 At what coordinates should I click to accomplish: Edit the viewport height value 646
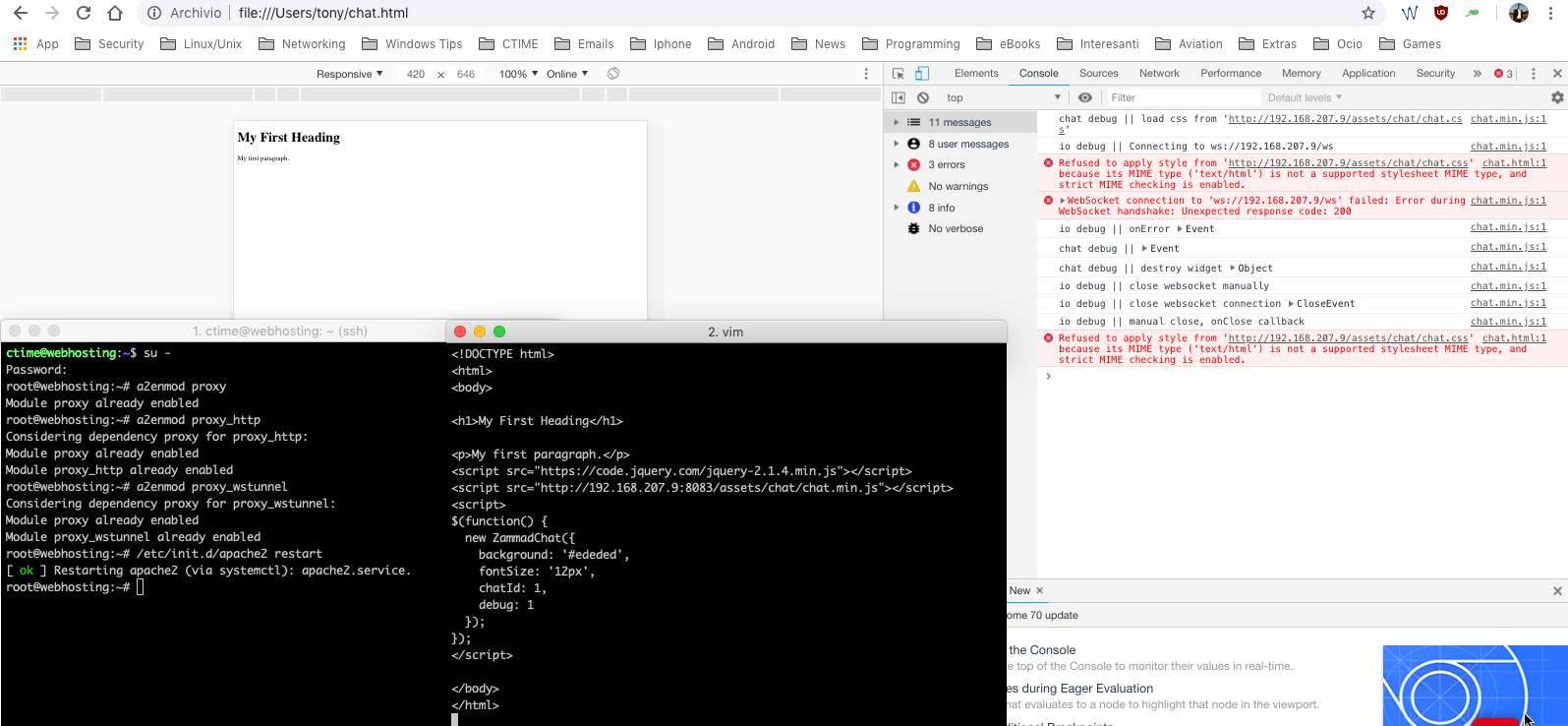point(466,74)
